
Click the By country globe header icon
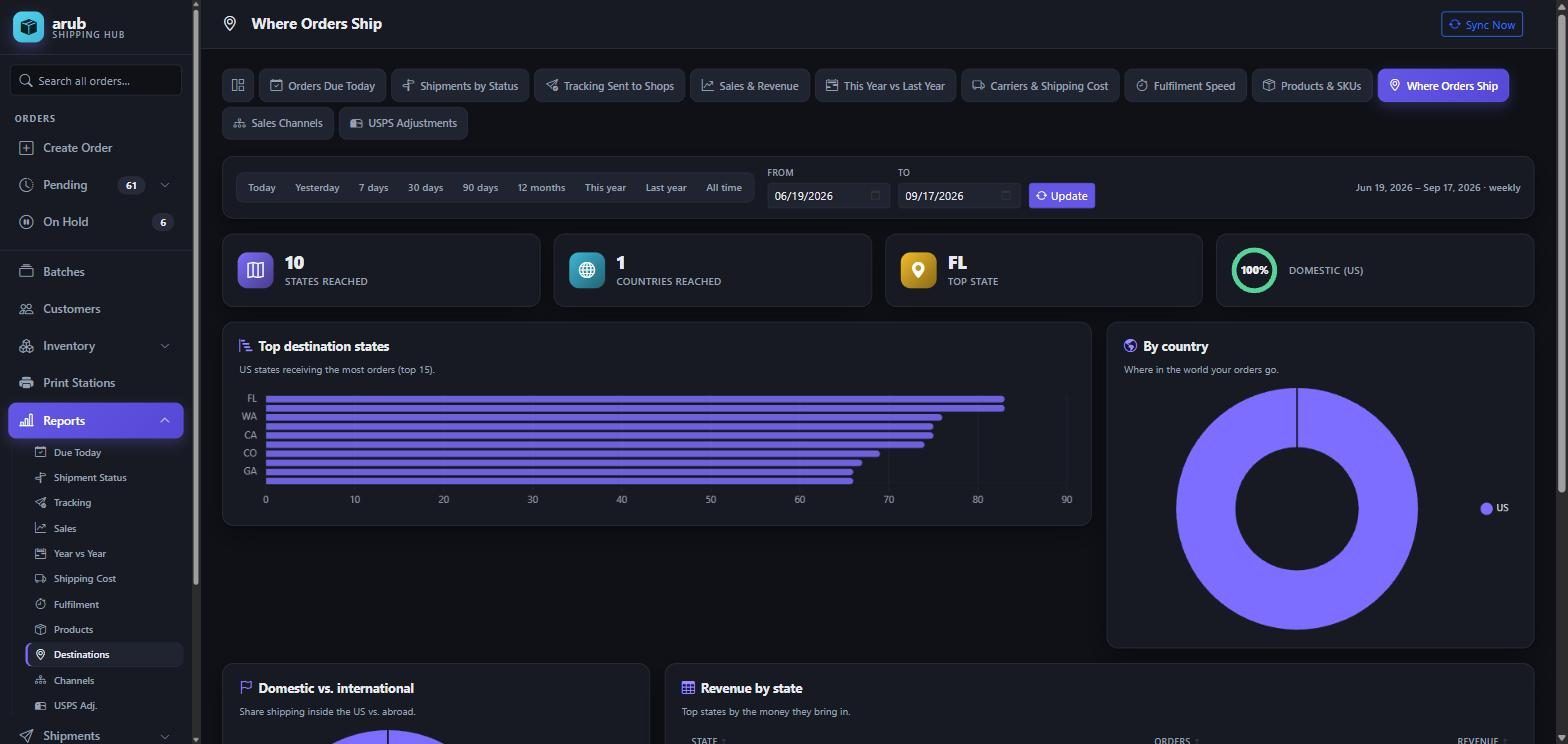coord(1130,346)
